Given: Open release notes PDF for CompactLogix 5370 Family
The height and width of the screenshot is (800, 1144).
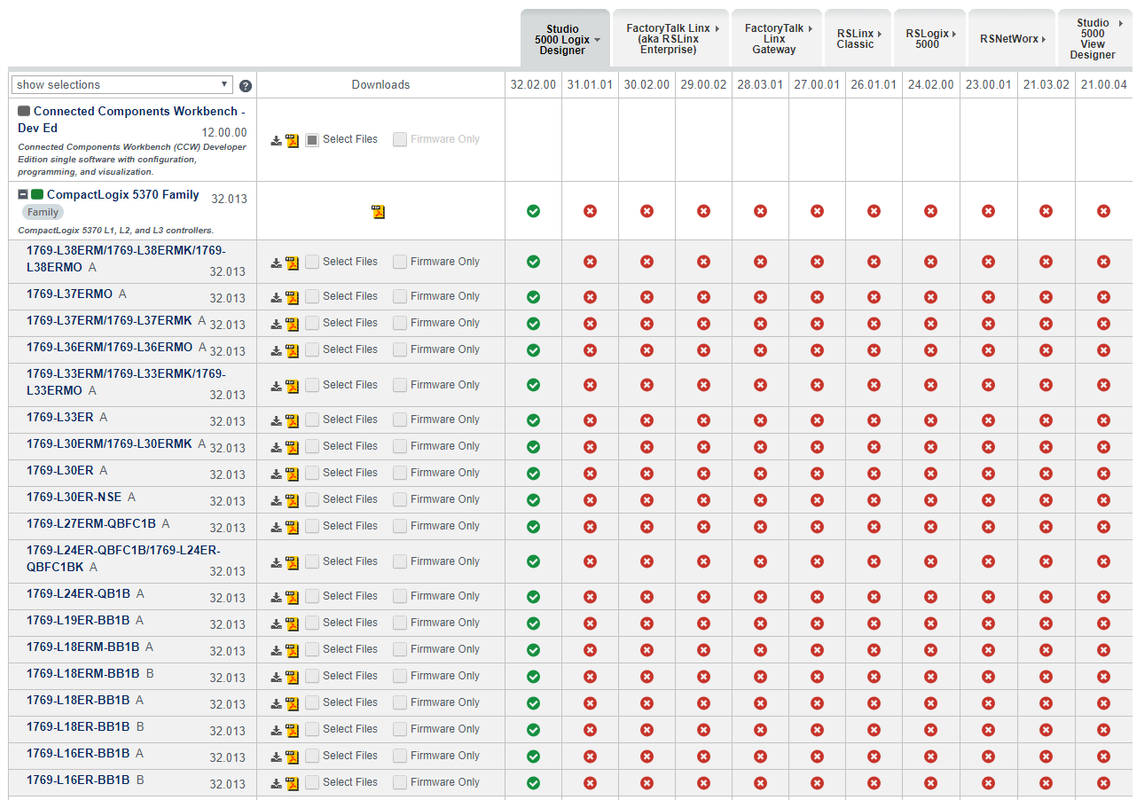Looking at the screenshot, I should (x=378, y=212).
